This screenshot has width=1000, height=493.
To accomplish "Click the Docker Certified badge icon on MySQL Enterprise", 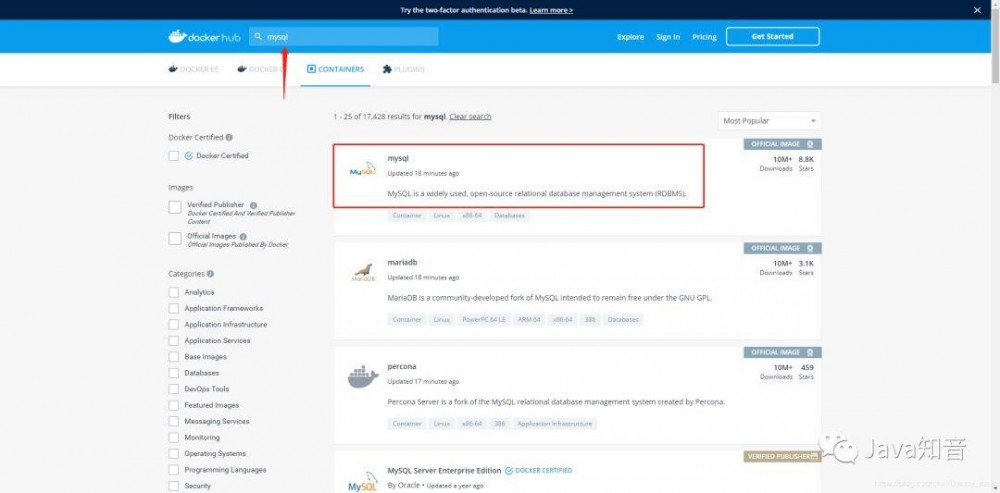I will (509, 471).
